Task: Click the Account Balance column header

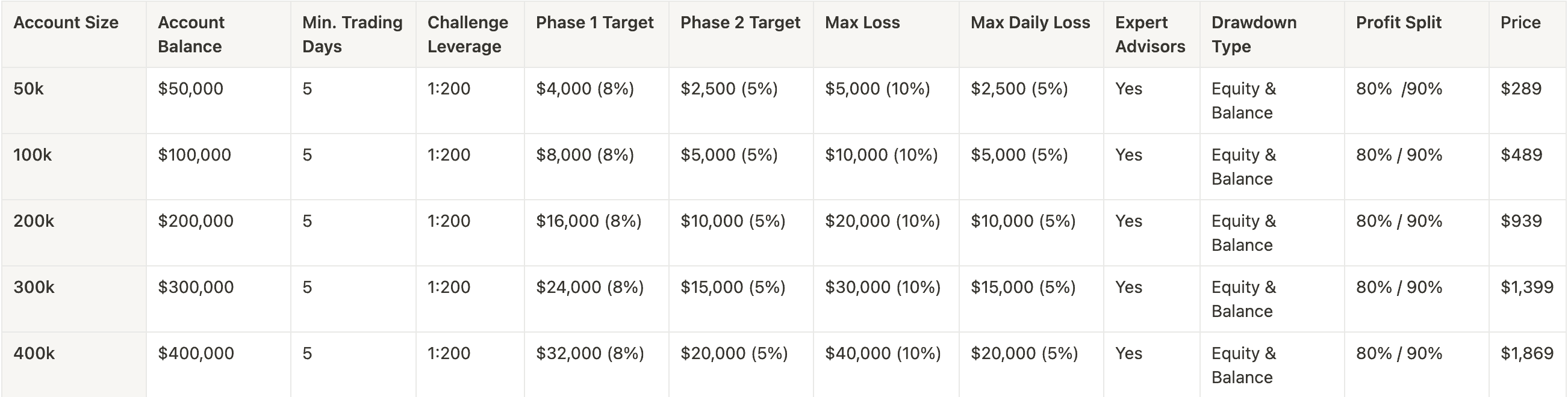Action: pos(191,35)
